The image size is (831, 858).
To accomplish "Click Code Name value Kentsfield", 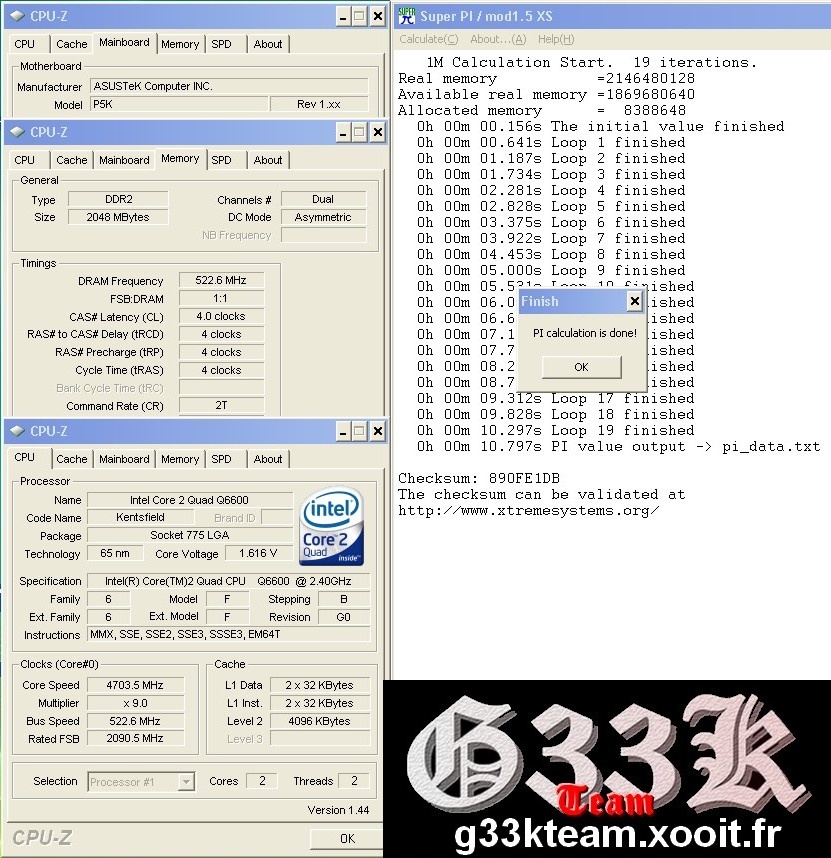I will click(x=140, y=517).
